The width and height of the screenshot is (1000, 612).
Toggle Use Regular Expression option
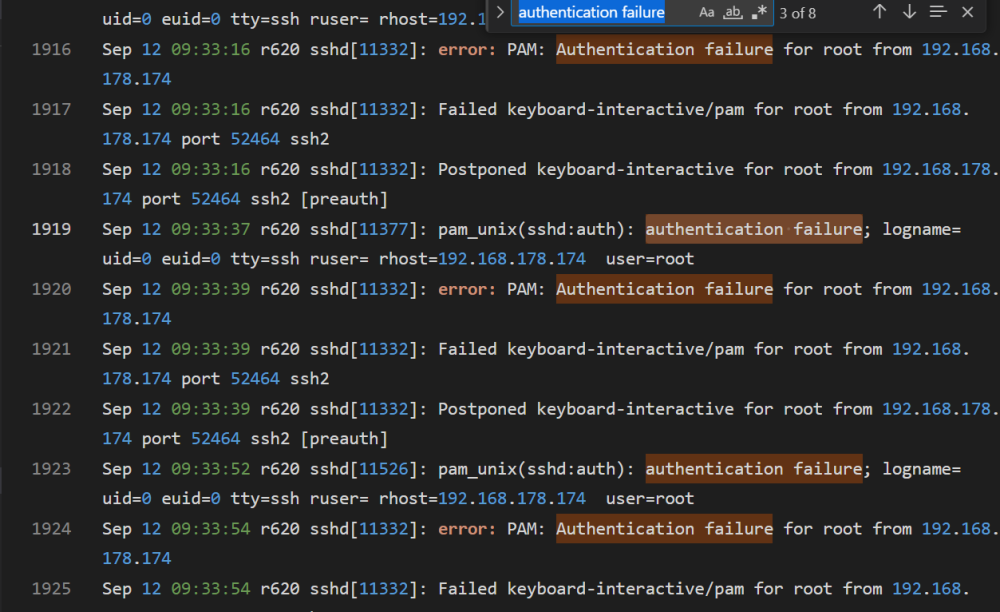click(x=759, y=12)
